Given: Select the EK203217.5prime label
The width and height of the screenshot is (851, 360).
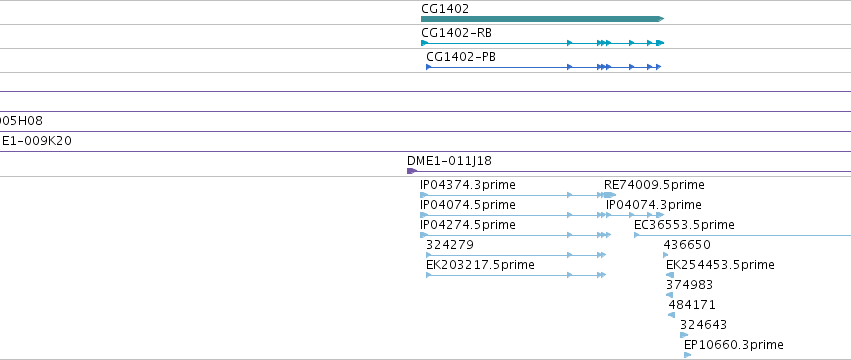Looking at the screenshot, I should pyautogui.click(x=480, y=265).
